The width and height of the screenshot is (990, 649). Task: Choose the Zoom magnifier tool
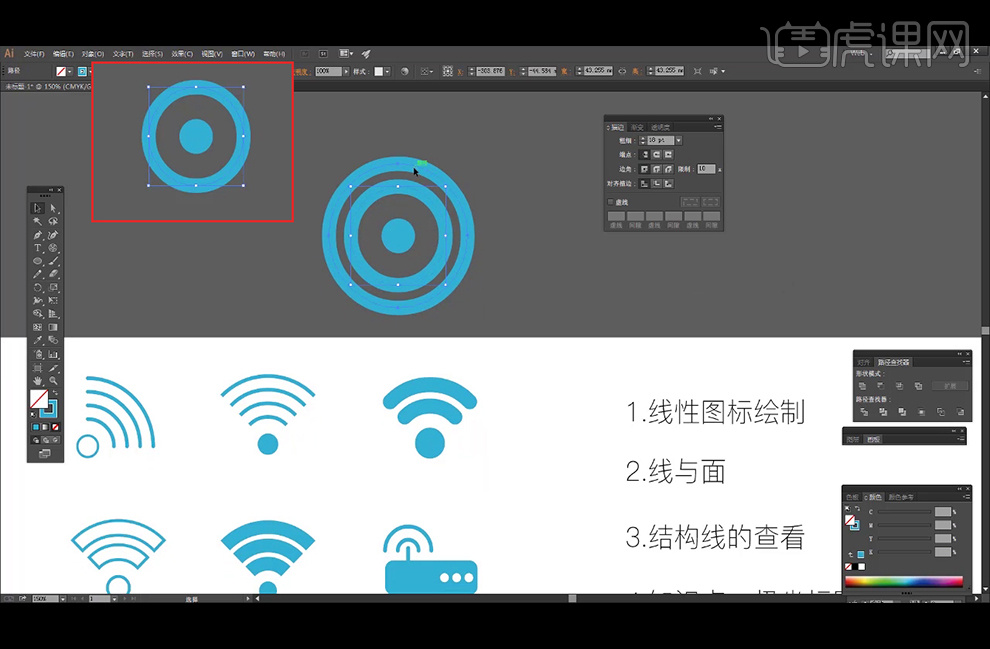53,380
